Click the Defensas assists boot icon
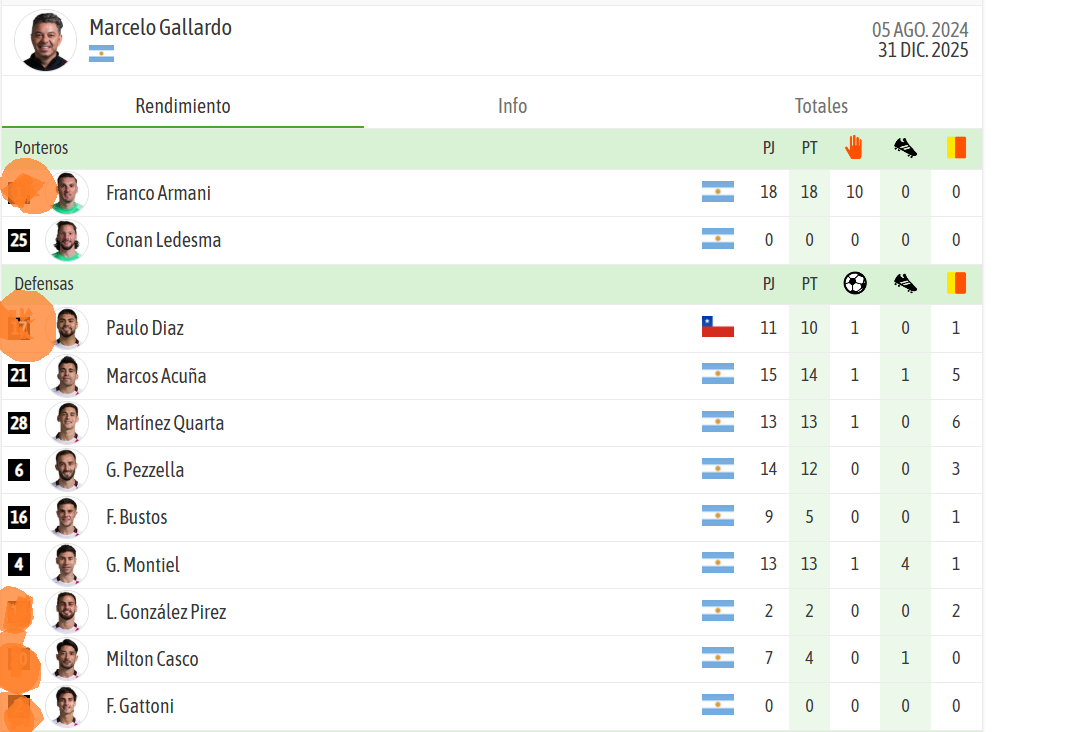The width and height of the screenshot is (1086, 732). point(905,283)
